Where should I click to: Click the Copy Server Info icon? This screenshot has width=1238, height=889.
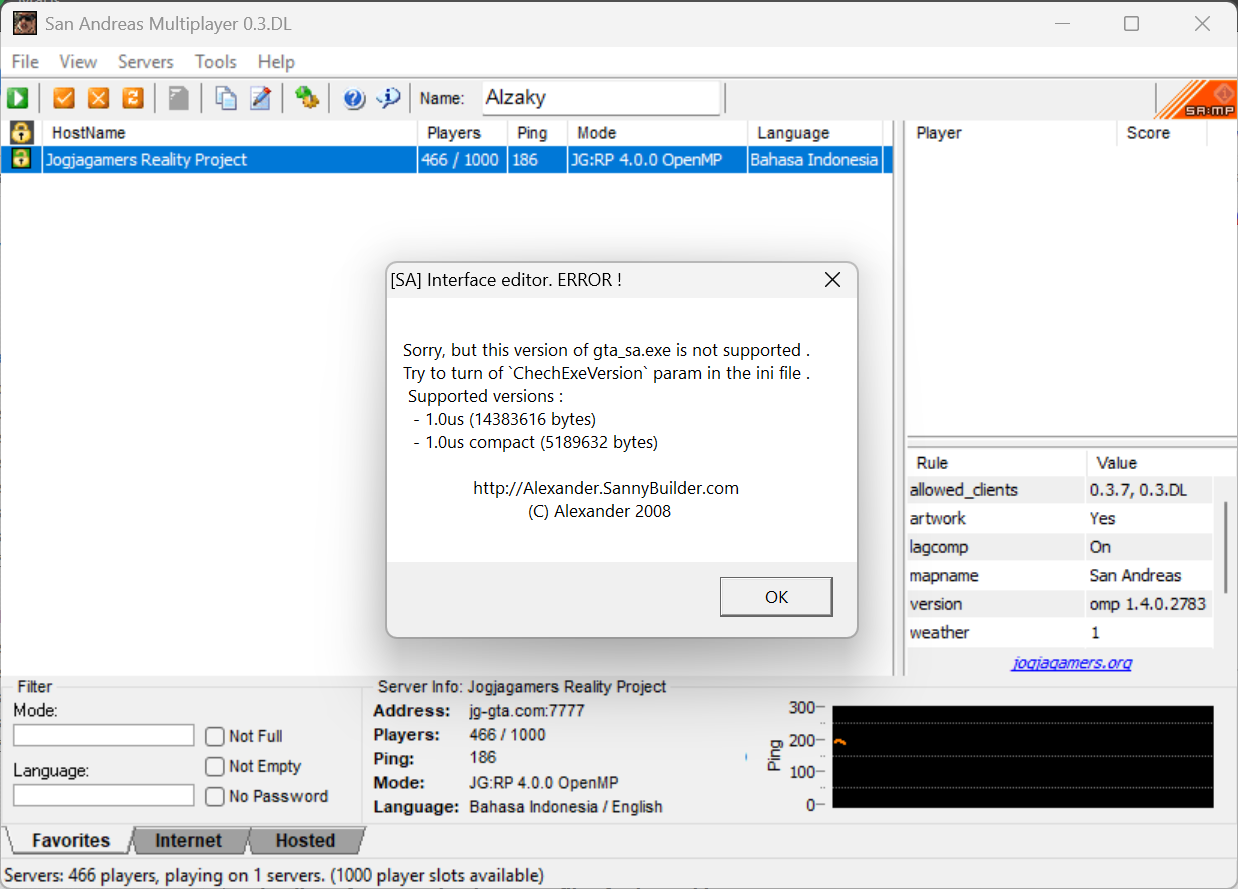(x=227, y=98)
